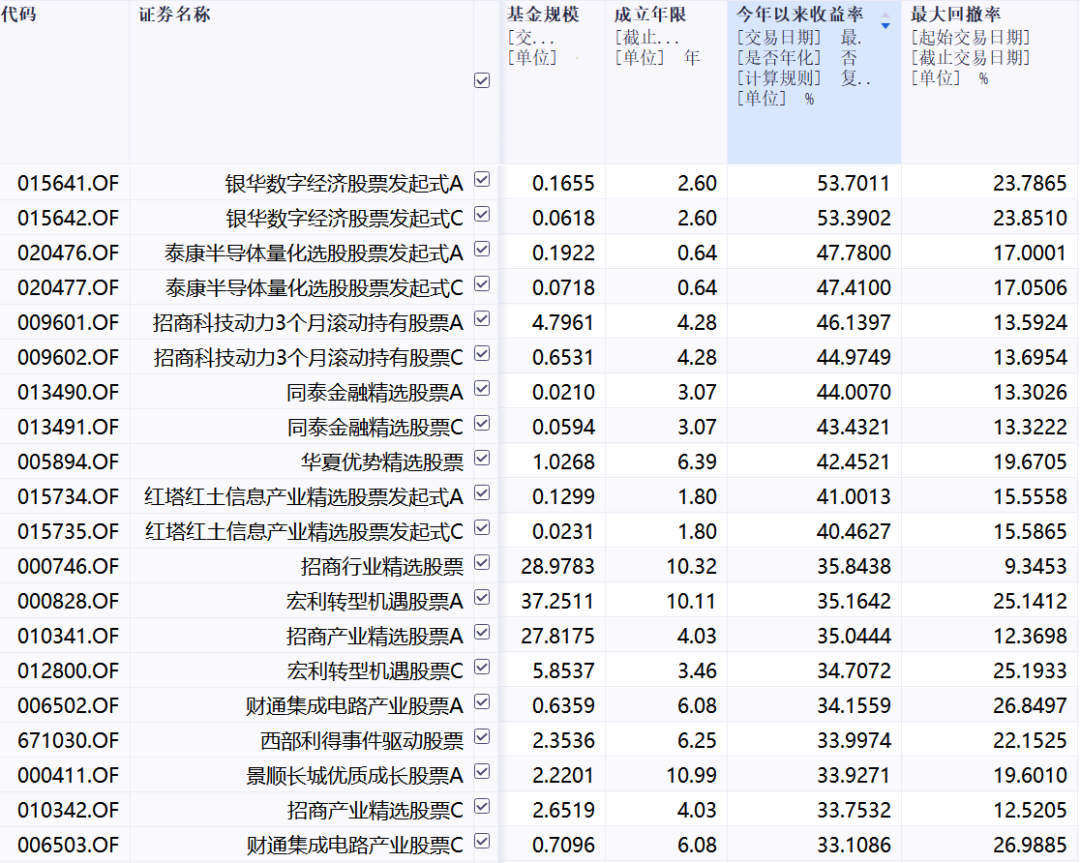Click fund name 同泰金融精选股票C
This screenshot has height=863, width=1080.
point(375,427)
